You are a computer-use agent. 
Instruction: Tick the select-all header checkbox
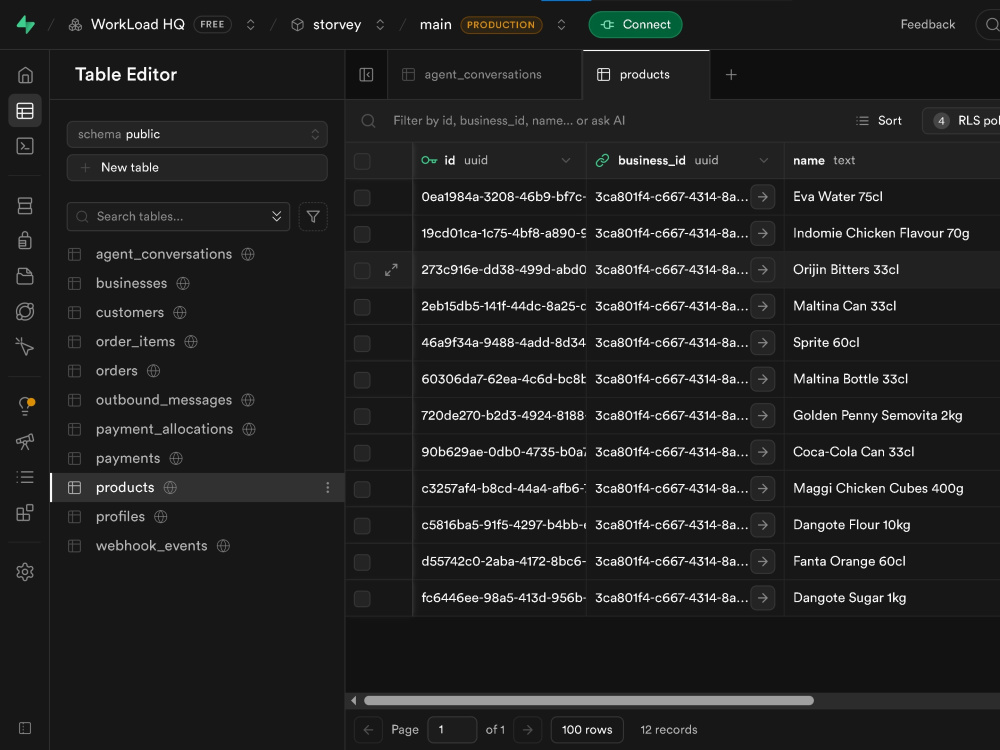click(x=362, y=161)
